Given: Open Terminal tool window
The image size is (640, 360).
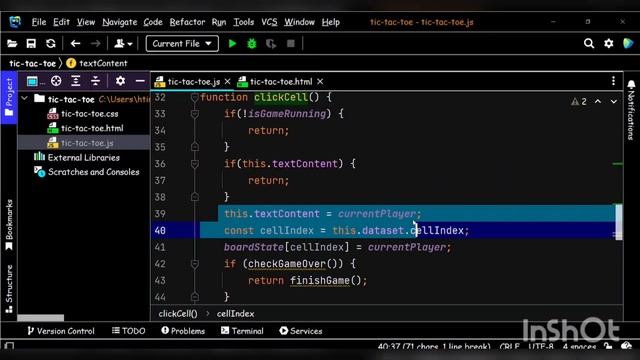Looking at the screenshot, I should pos(242,331).
